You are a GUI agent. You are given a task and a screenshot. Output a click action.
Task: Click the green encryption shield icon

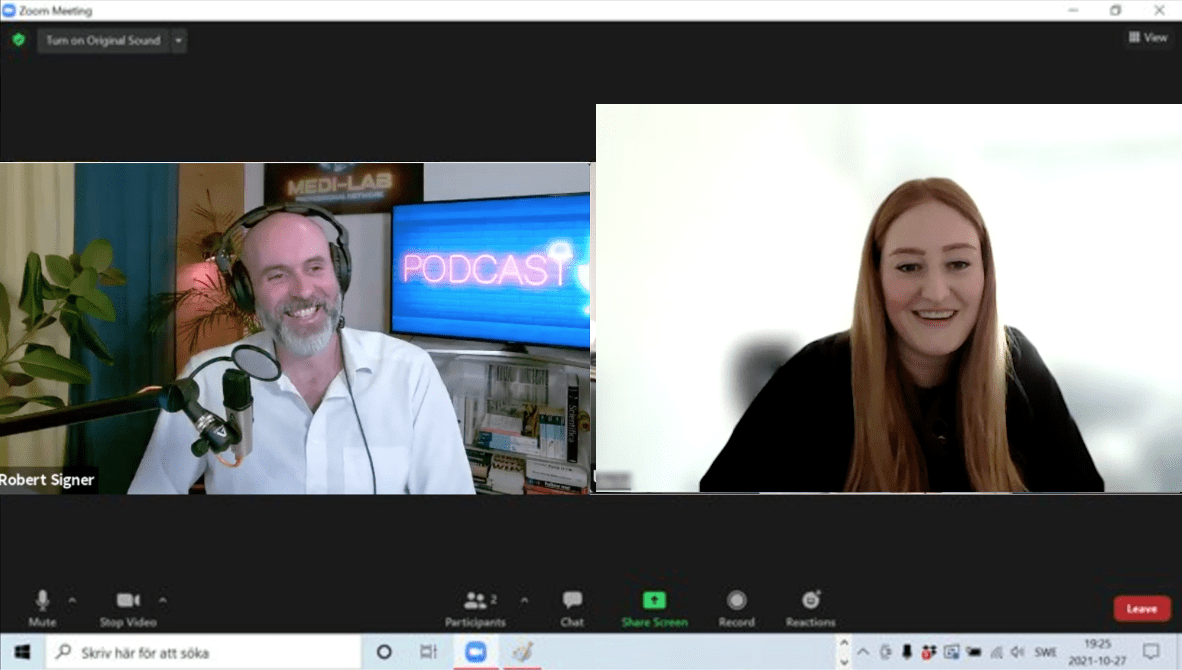coord(18,40)
